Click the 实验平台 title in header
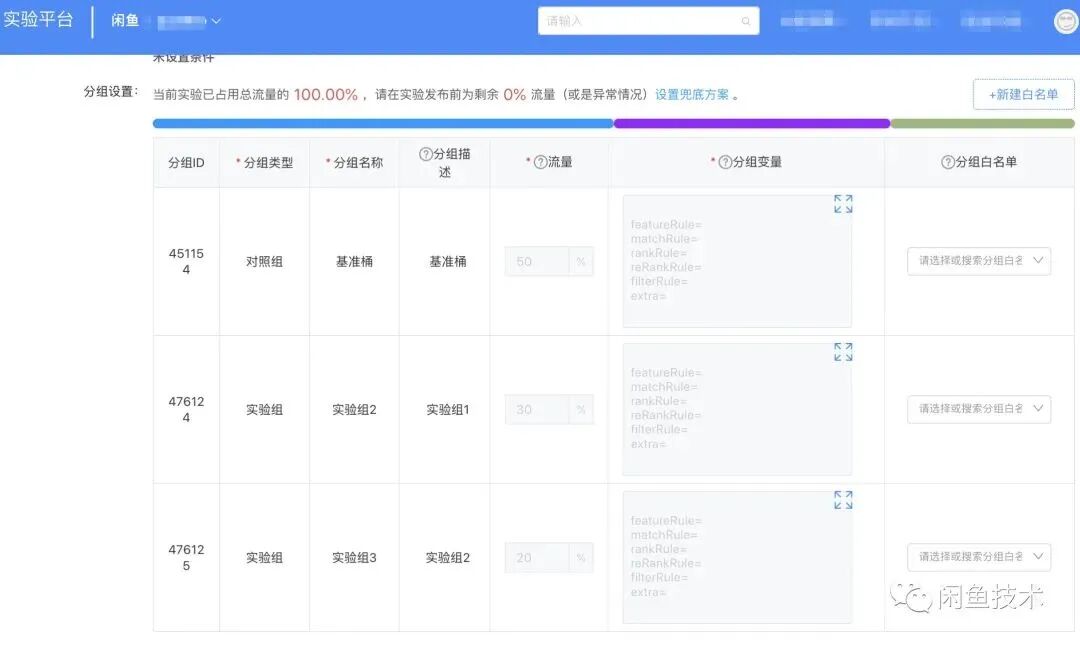 [38, 19]
